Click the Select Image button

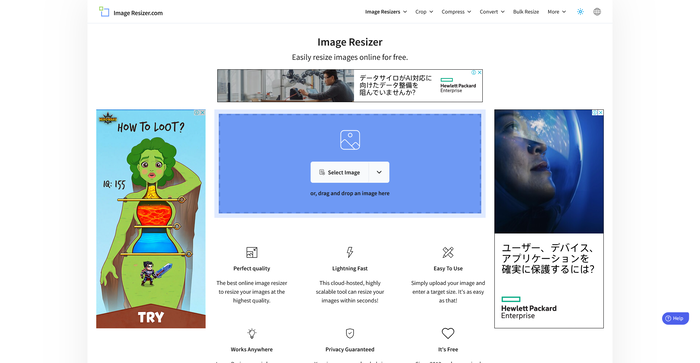(x=339, y=172)
